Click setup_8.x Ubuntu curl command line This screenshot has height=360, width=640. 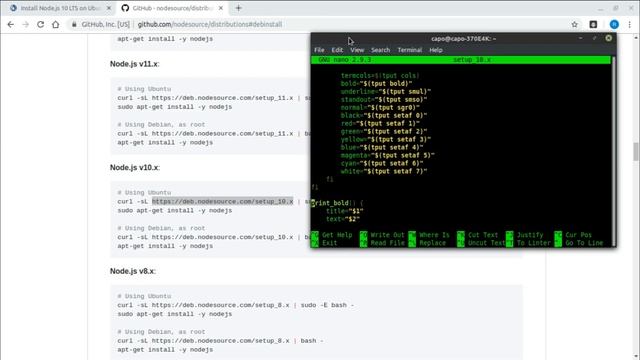[236, 305]
